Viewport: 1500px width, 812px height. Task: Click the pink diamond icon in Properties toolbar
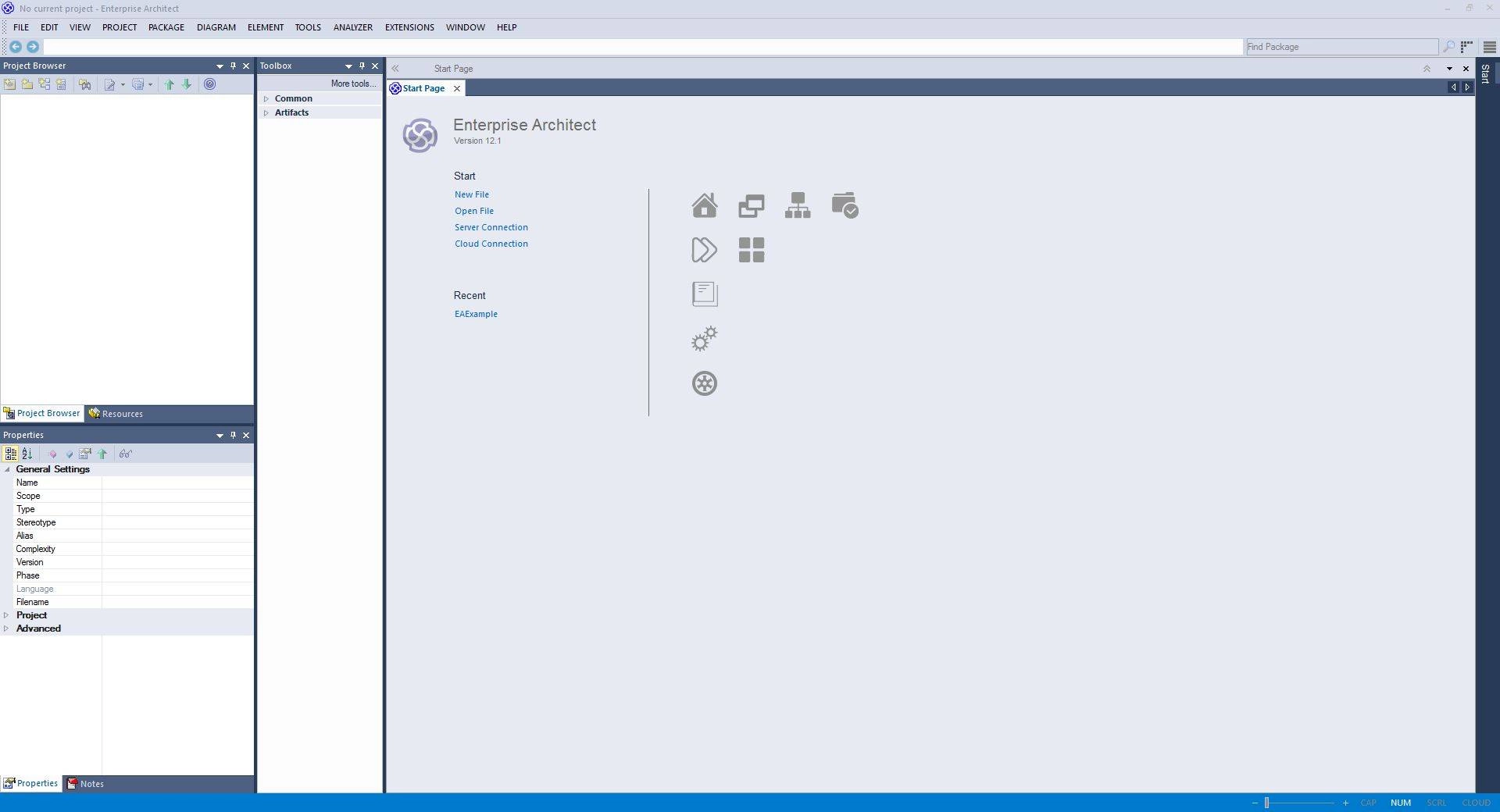click(x=52, y=454)
